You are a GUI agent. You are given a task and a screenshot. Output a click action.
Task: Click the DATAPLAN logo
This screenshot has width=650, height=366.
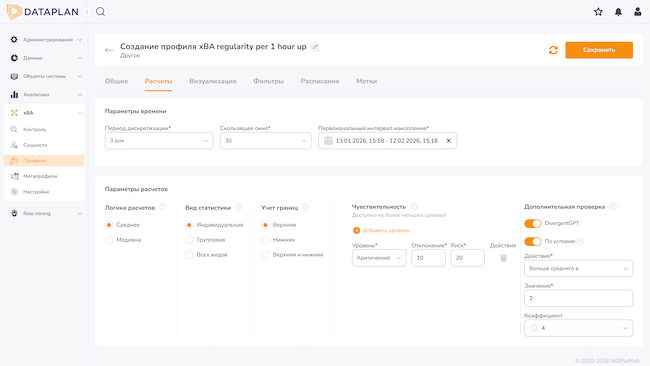[43, 12]
